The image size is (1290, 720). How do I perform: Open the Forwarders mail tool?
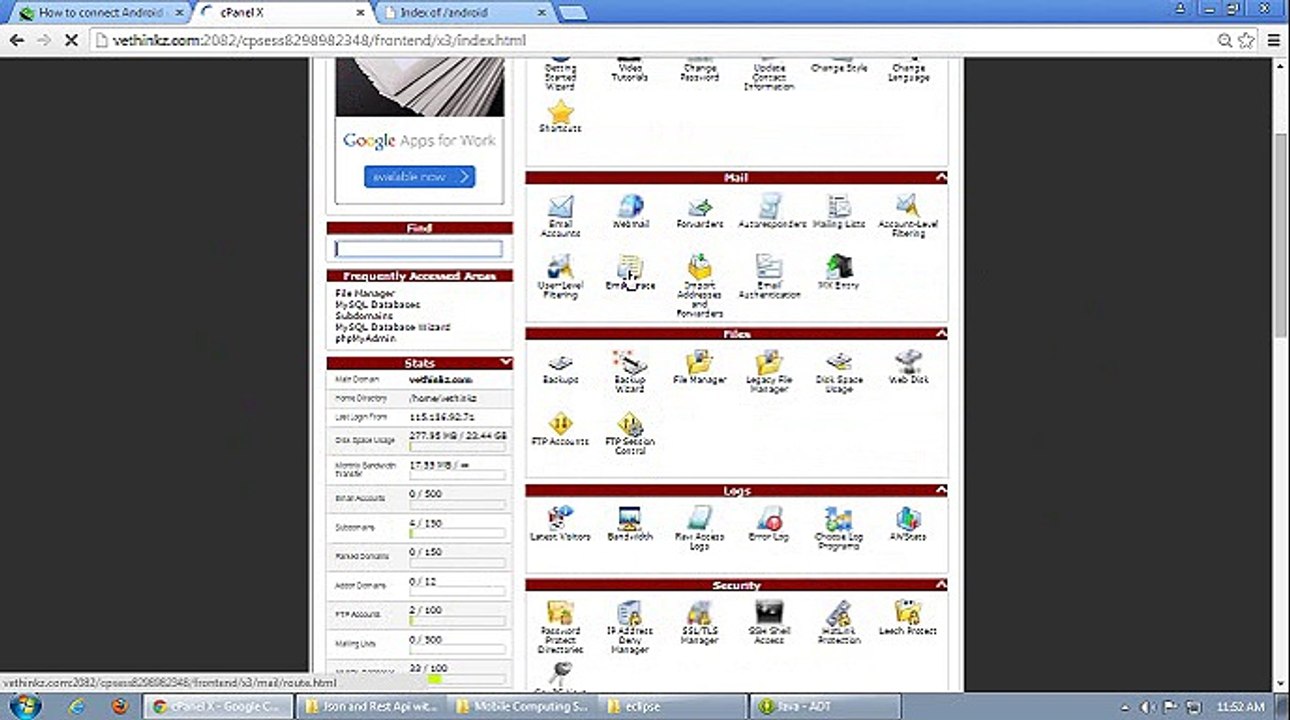coord(700,212)
